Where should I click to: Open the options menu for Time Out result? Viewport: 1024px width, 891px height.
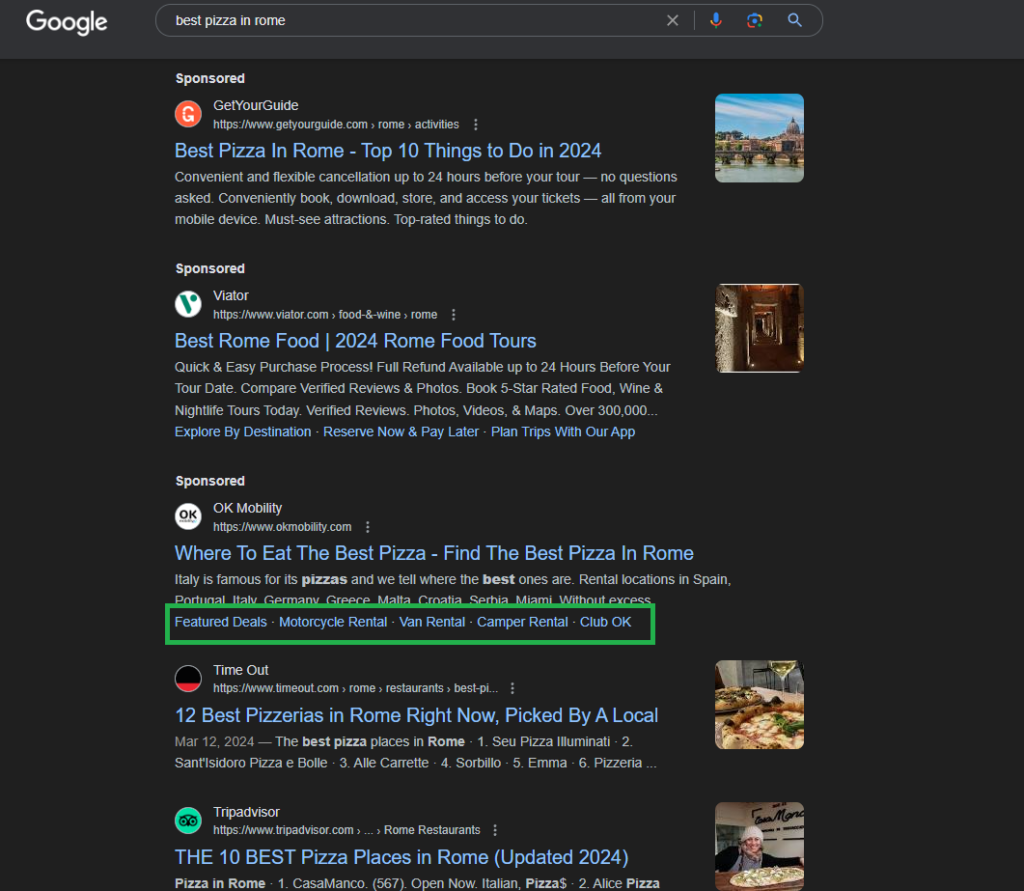tap(512, 688)
